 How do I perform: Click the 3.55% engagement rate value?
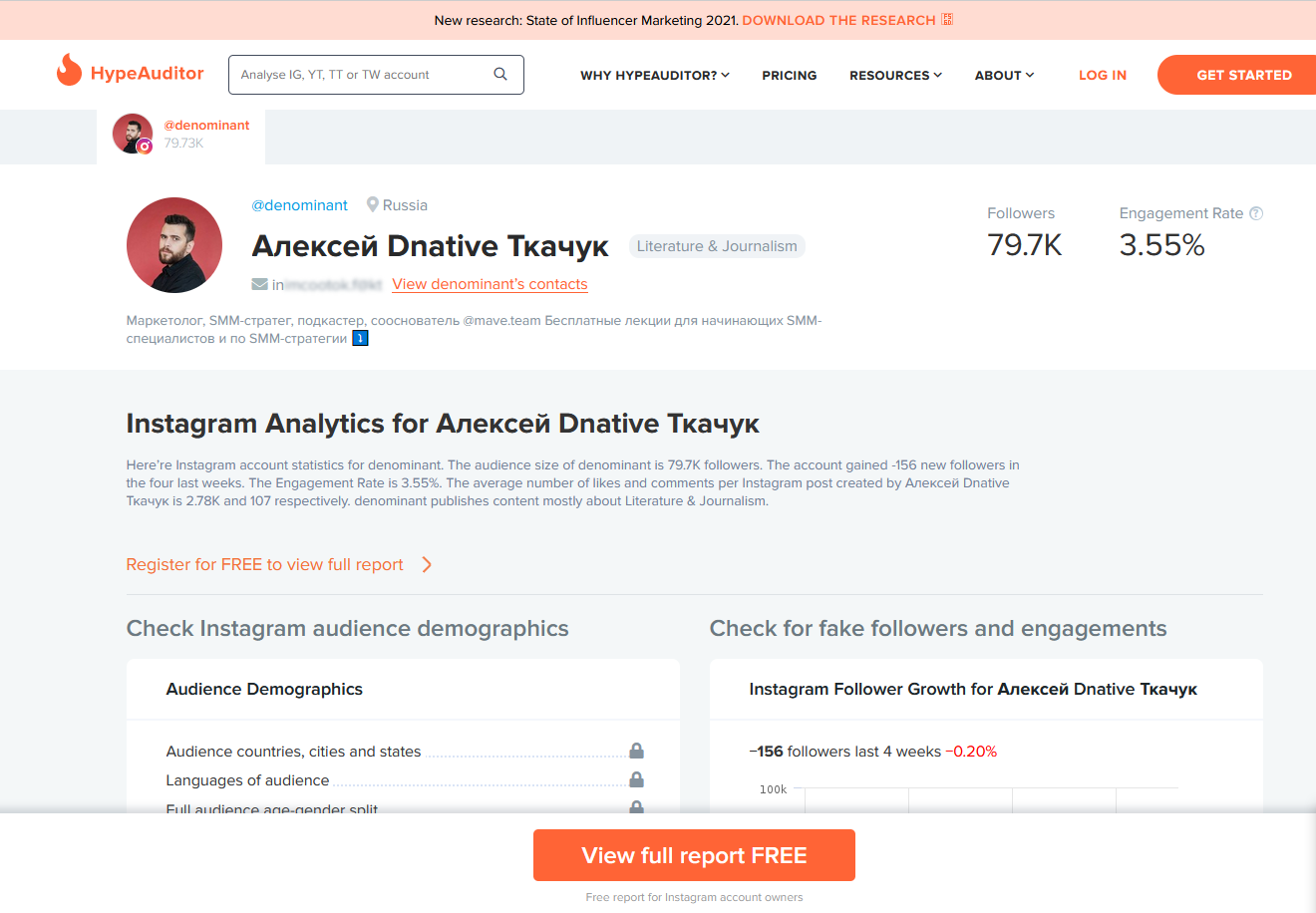(x=1162, y=245)
